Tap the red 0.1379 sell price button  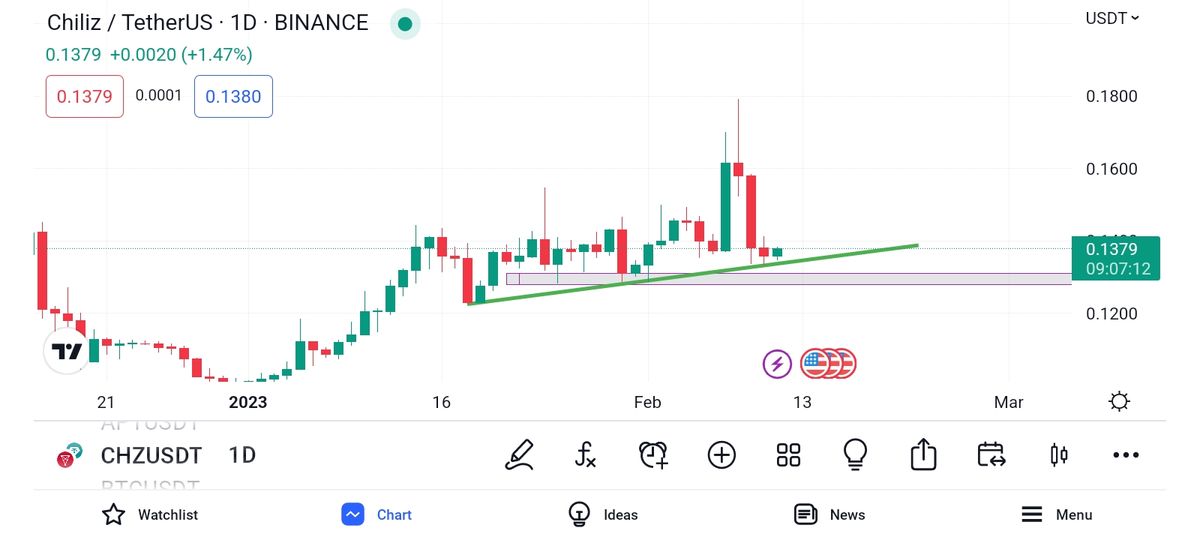(85, 97)
